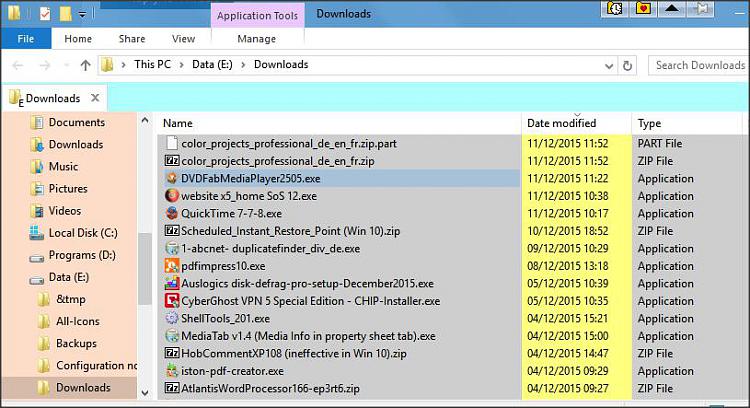
Task: Open the quick access toolbar dropdown
Action: click(82, 14)
